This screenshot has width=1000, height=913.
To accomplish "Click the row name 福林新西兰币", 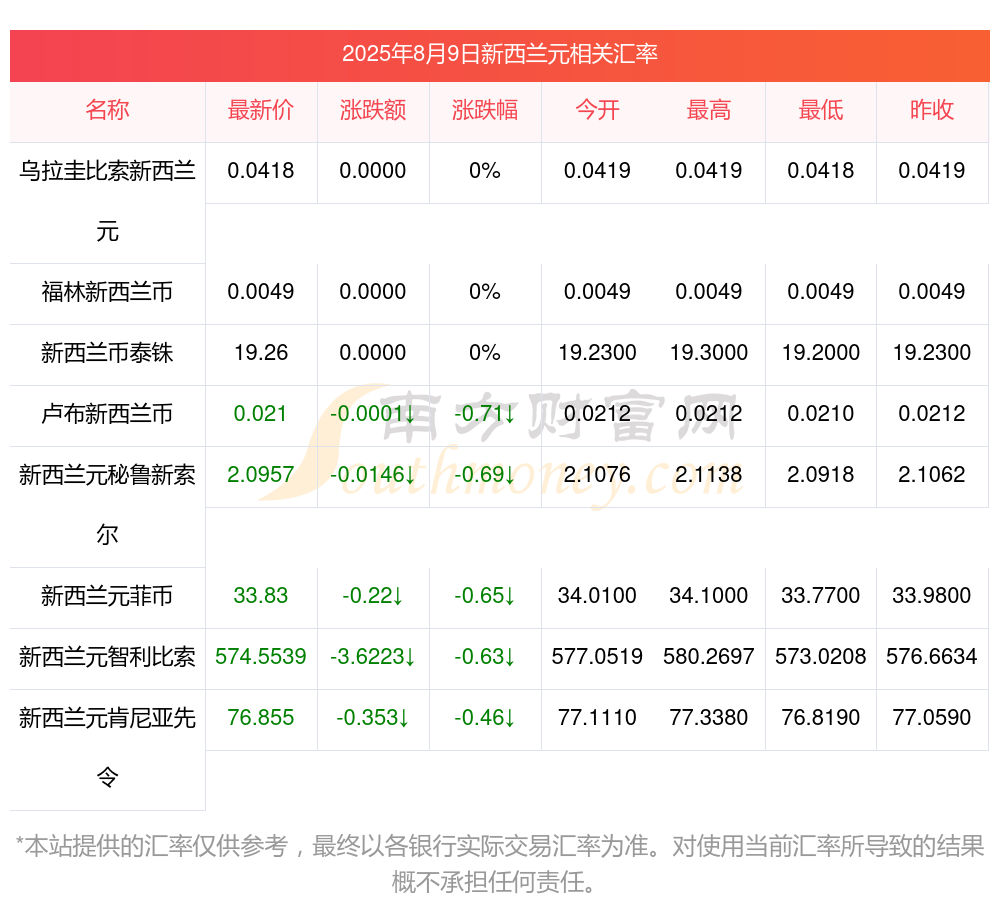I will point(107,292).
